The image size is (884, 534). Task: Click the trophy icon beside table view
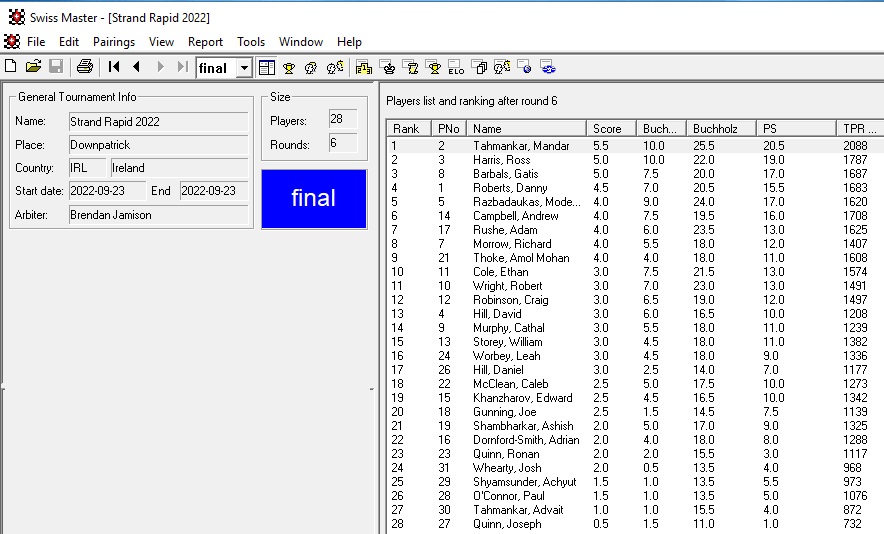(x=288, y=67)
